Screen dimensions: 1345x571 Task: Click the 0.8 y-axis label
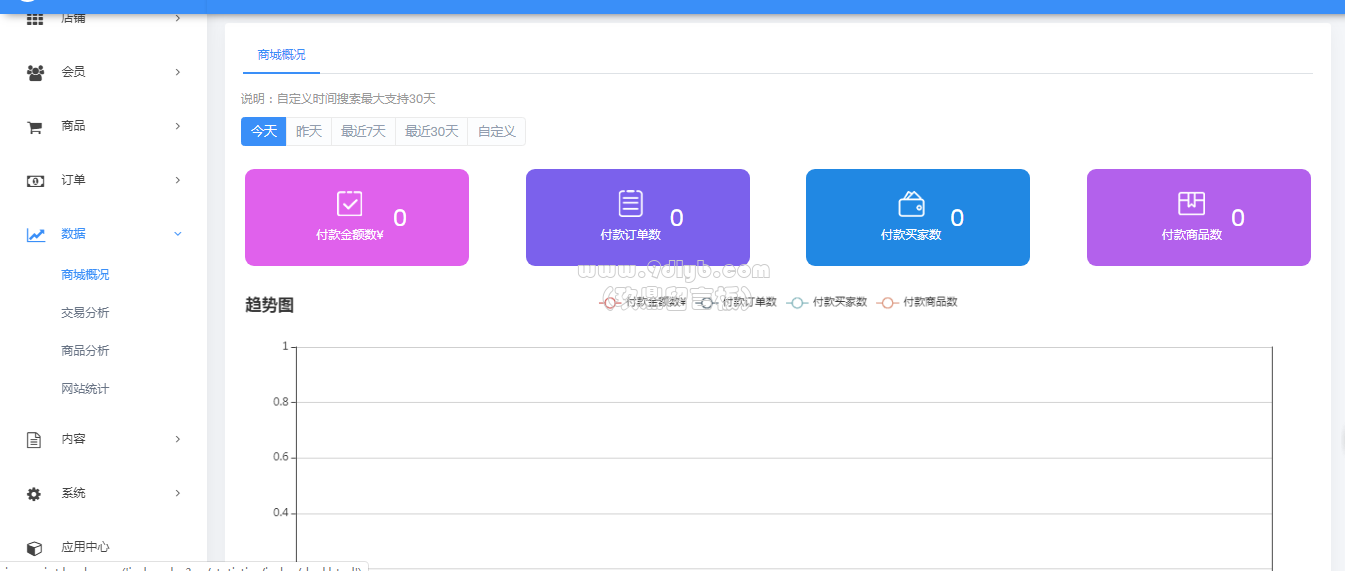[x=280, y=402]
